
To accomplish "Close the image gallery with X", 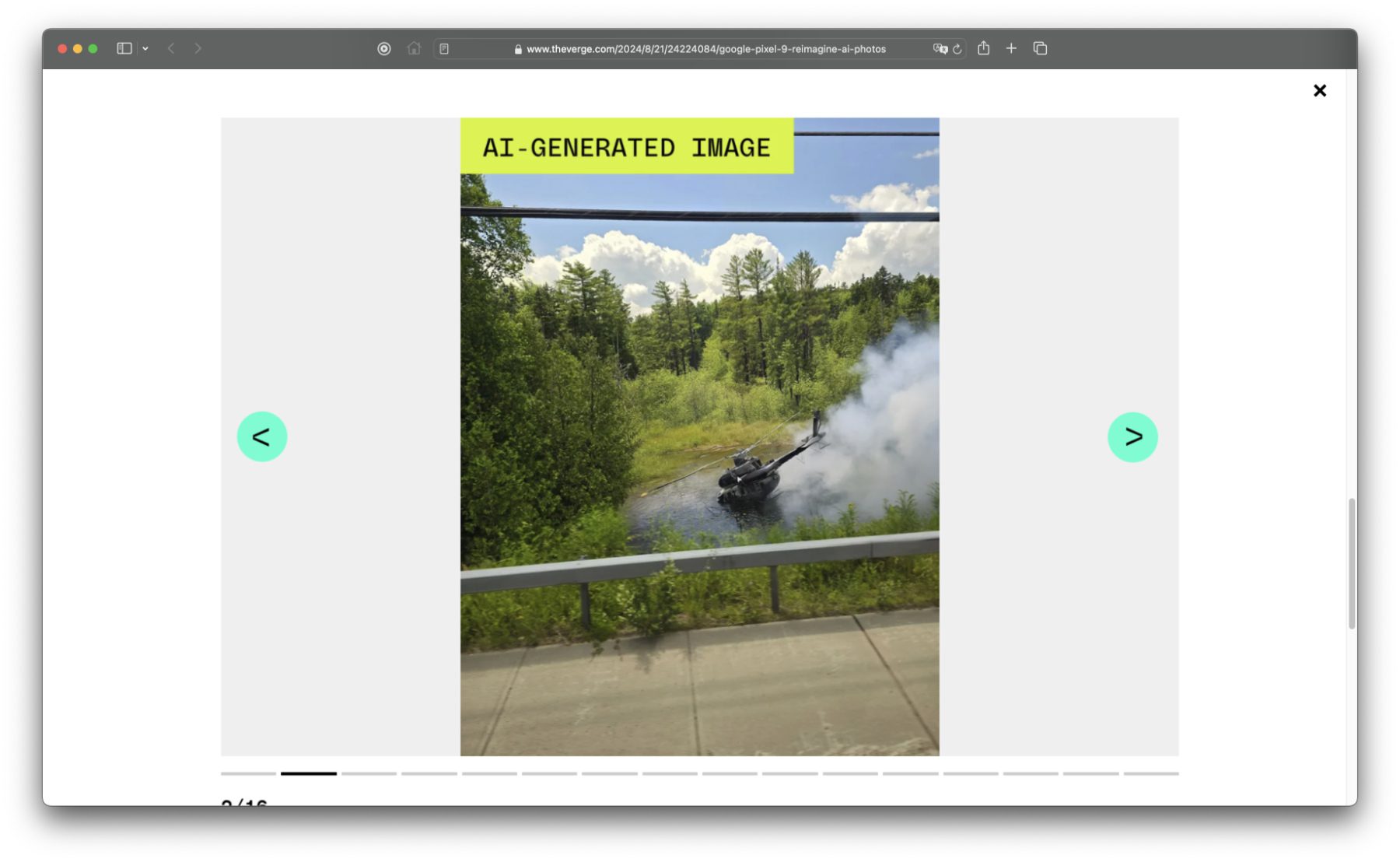I will 1319,91.
